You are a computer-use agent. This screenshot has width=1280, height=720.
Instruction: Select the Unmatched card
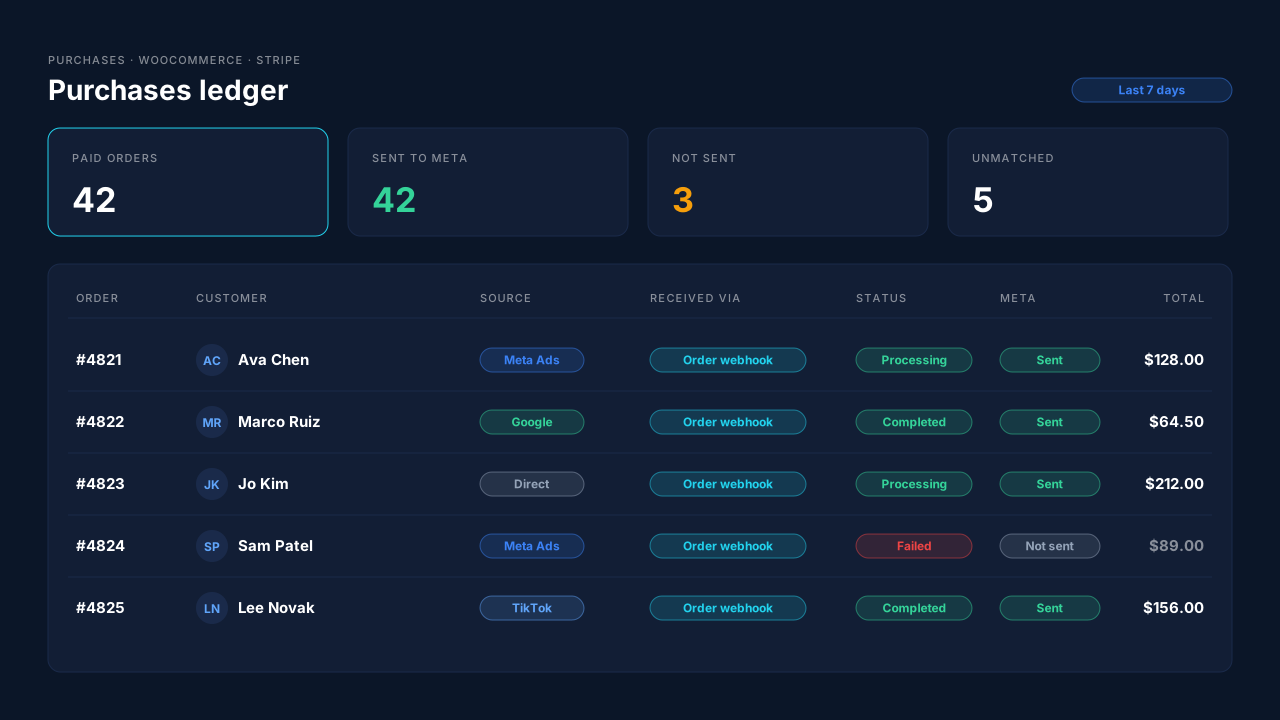click(x=1088, y=182)
